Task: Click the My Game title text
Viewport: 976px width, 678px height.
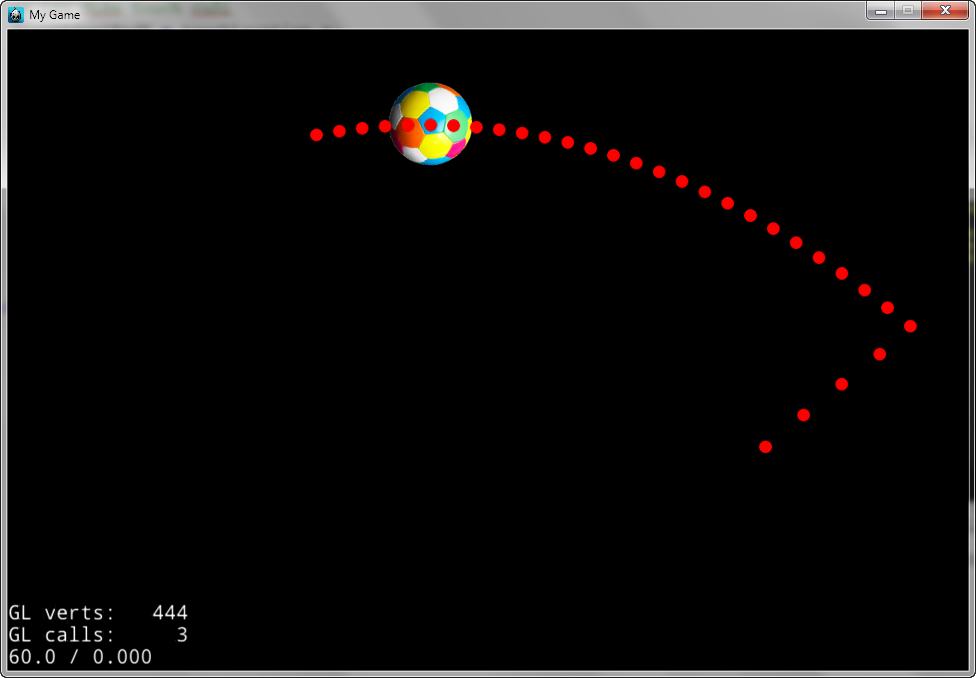Action: click(55, 15)
